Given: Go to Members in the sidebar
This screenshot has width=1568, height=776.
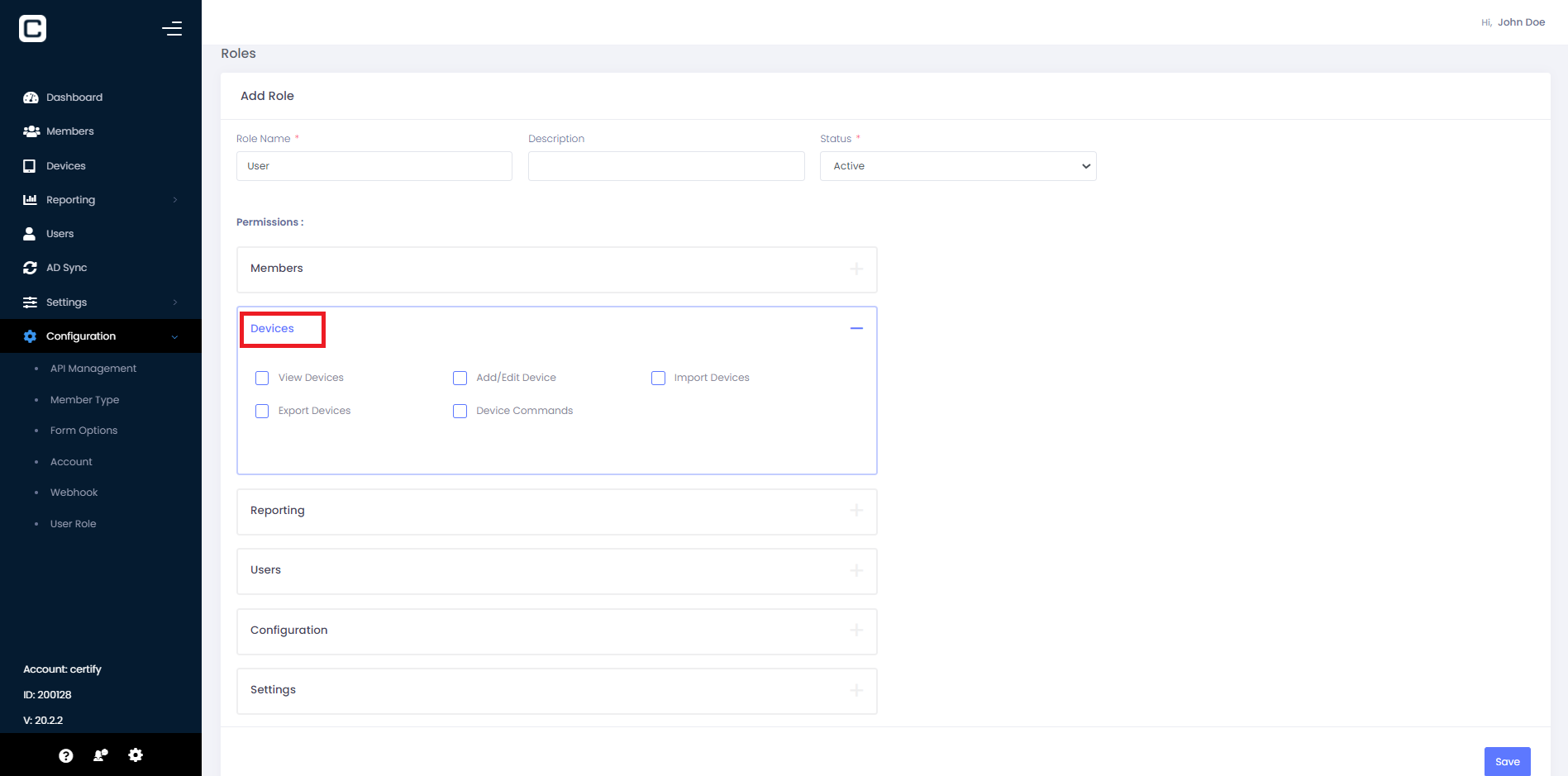Looking at the screenshot, I should (70, 131).
